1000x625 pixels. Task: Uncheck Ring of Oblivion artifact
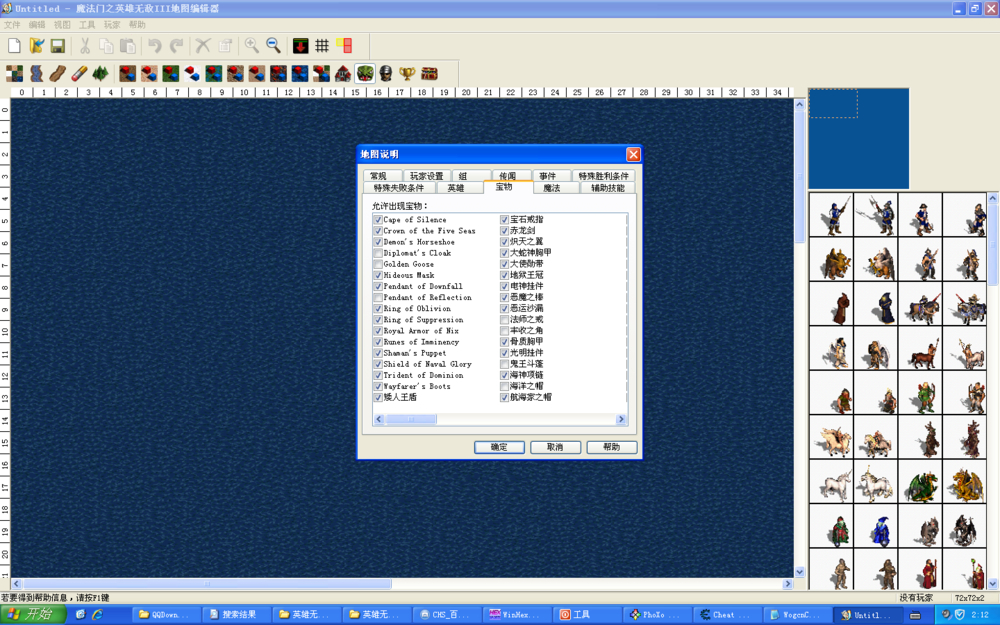click(x=378, y=309)
